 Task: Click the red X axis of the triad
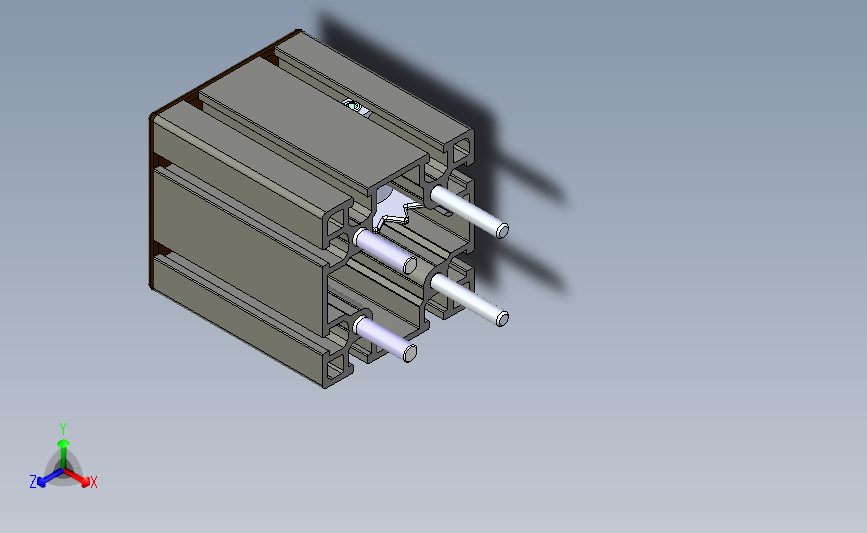77,478
